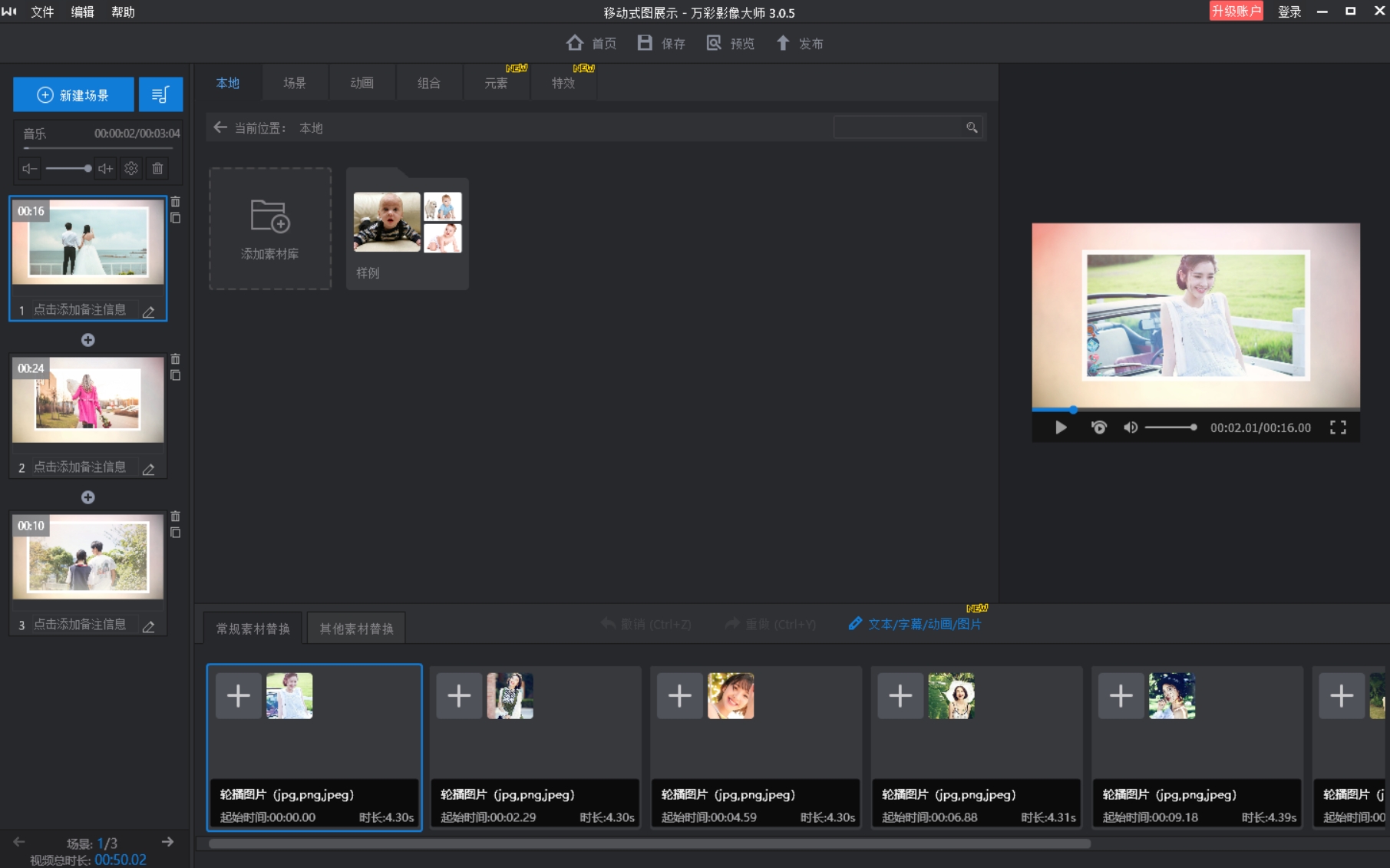The width and height of the screenshot is (1390, 868).
Task: Switch to the 元素 tab
Action: 496,83
